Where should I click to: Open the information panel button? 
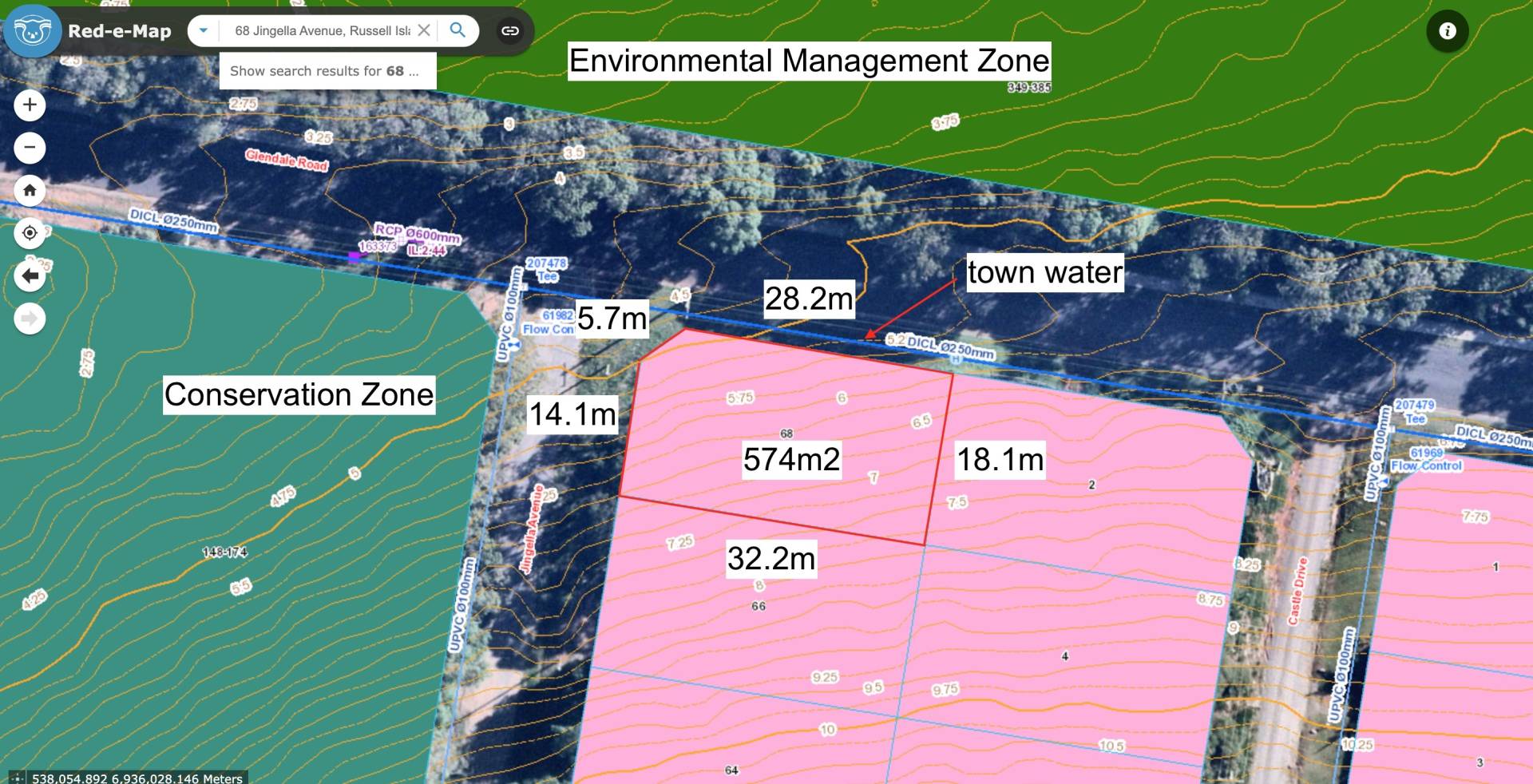tap(1448, 31)
